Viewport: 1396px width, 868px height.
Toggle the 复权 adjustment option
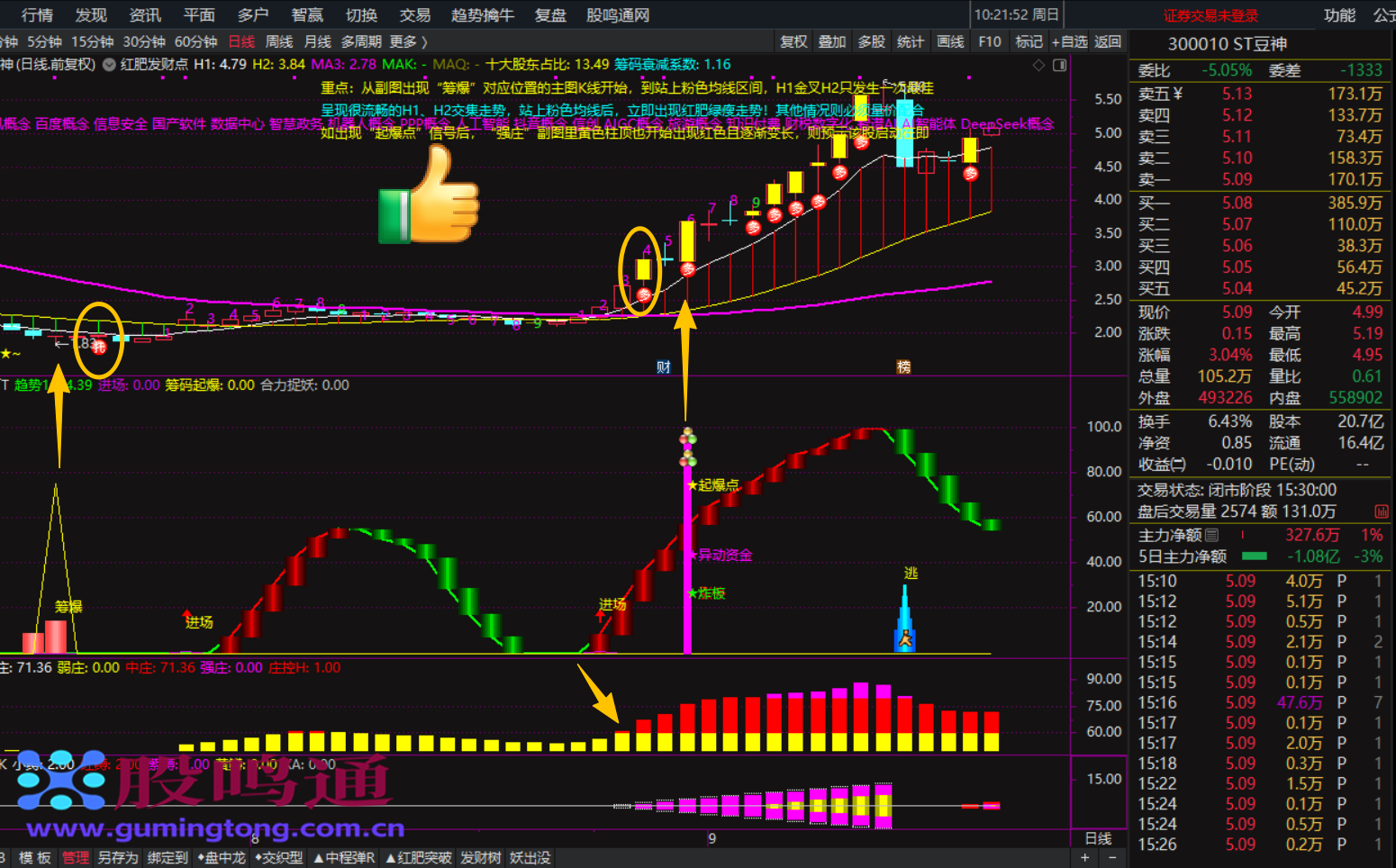[793, 41]
